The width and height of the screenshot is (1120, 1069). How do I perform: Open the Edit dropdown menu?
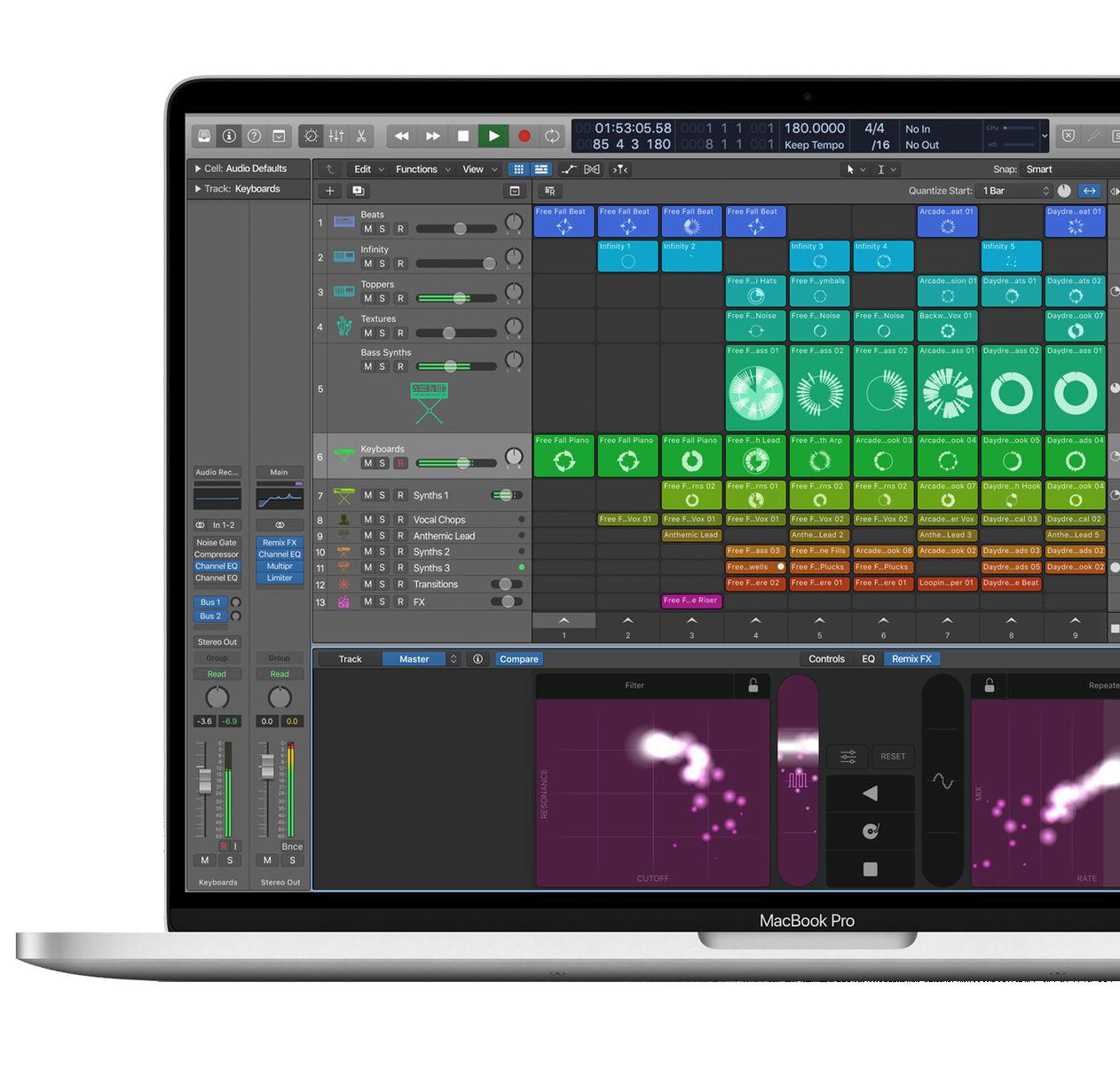(369, 169)
